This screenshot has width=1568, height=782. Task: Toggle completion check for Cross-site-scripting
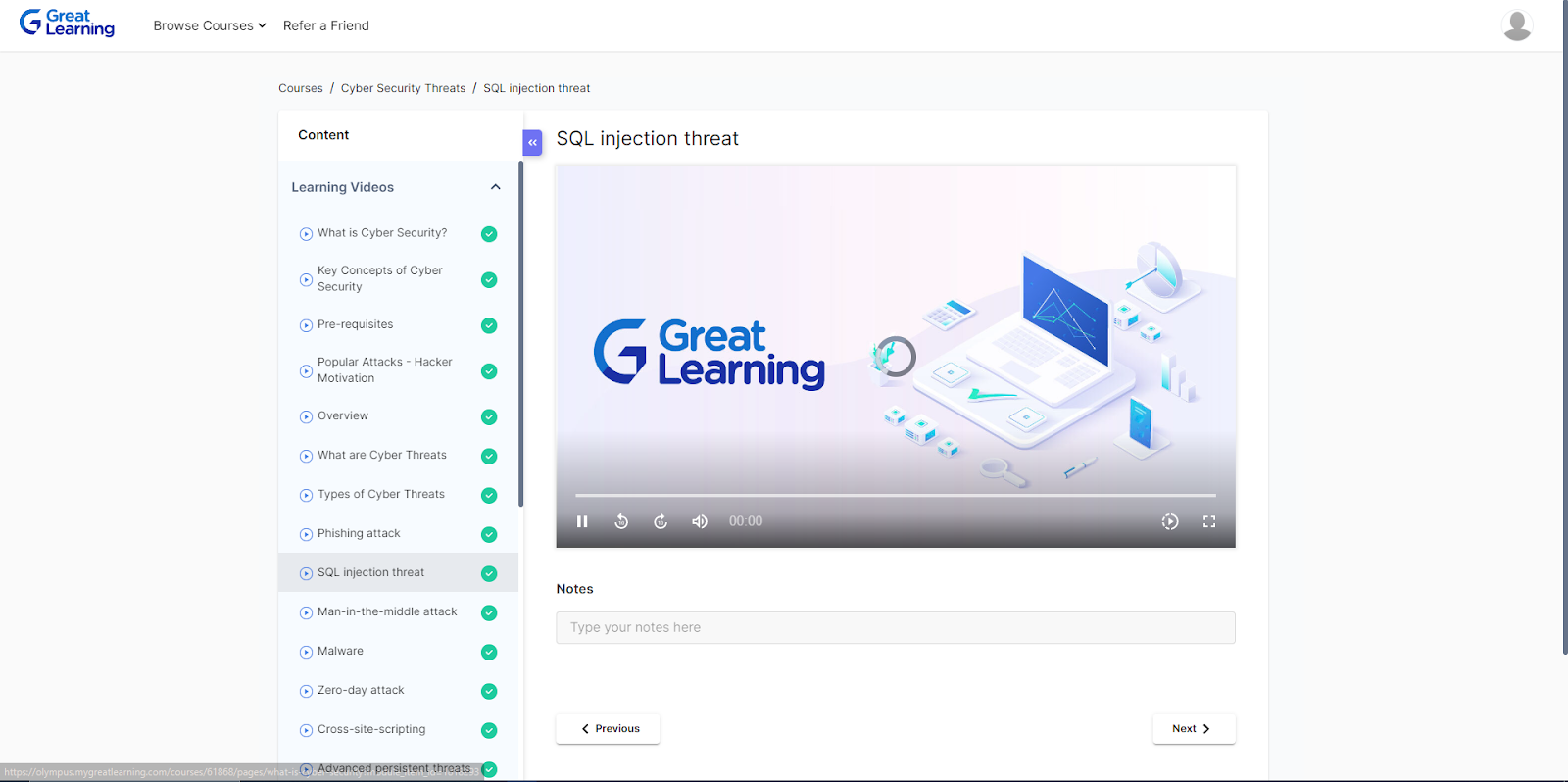pyautogui.click(x=489, y=731)
